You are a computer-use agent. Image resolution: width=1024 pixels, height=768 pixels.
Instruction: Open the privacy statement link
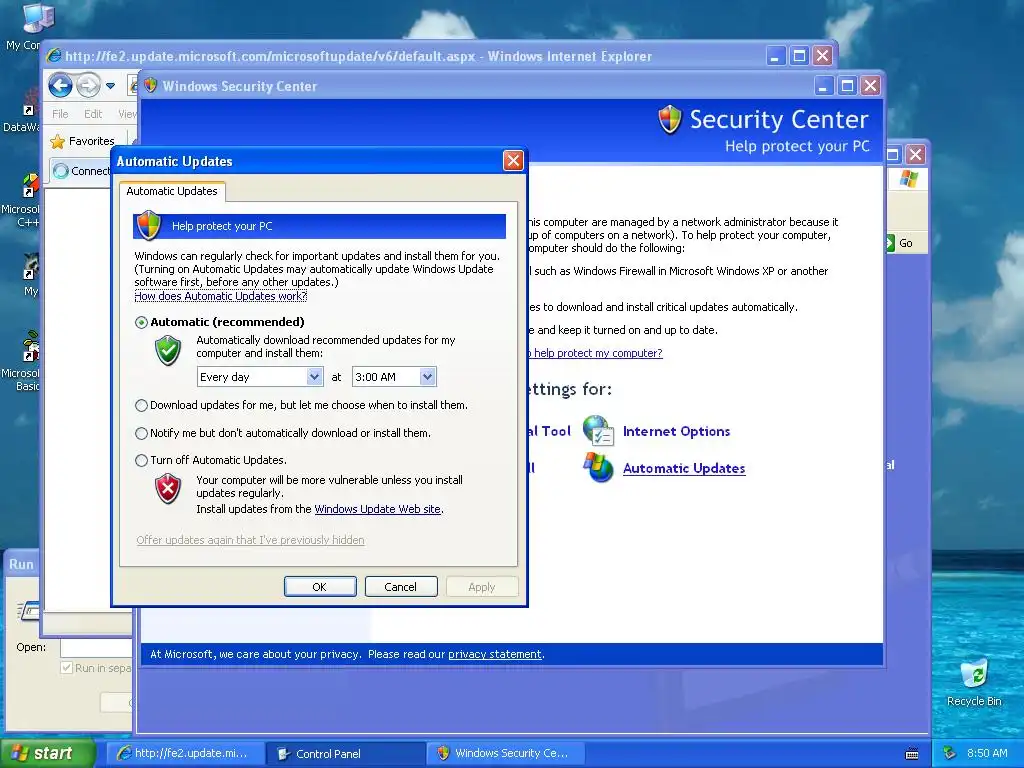point(494,654)
